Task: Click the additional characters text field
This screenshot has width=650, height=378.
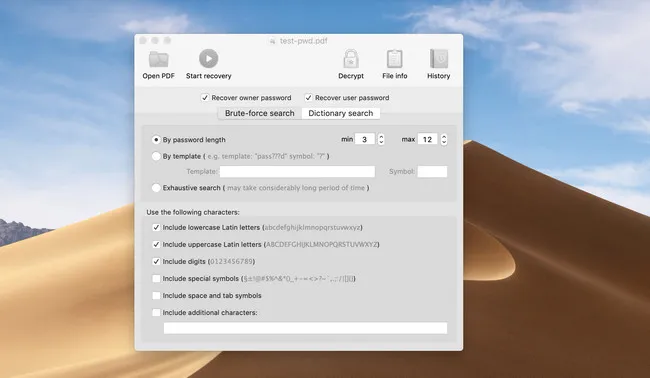Action: click(x=306, y=328)
